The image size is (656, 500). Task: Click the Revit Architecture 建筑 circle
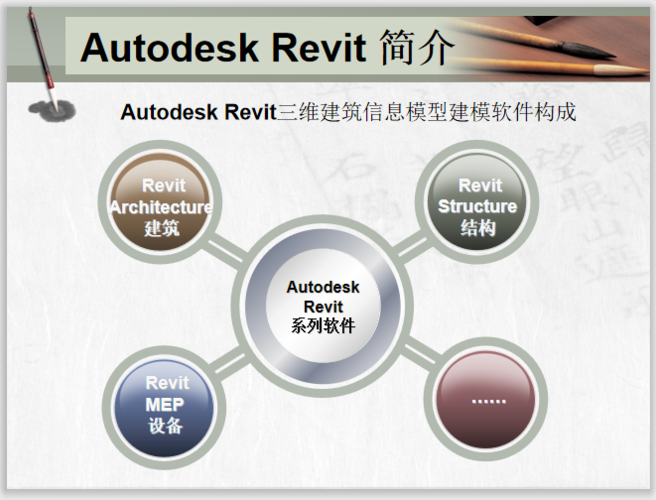click(160, 202)
